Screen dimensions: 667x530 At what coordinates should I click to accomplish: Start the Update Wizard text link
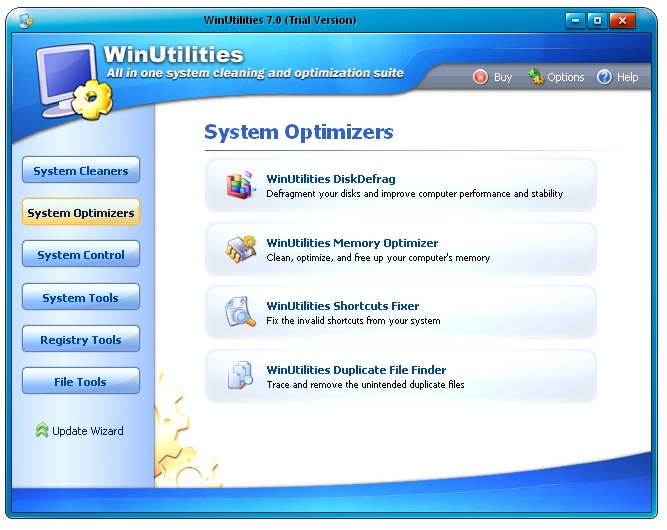coord(88,431)
